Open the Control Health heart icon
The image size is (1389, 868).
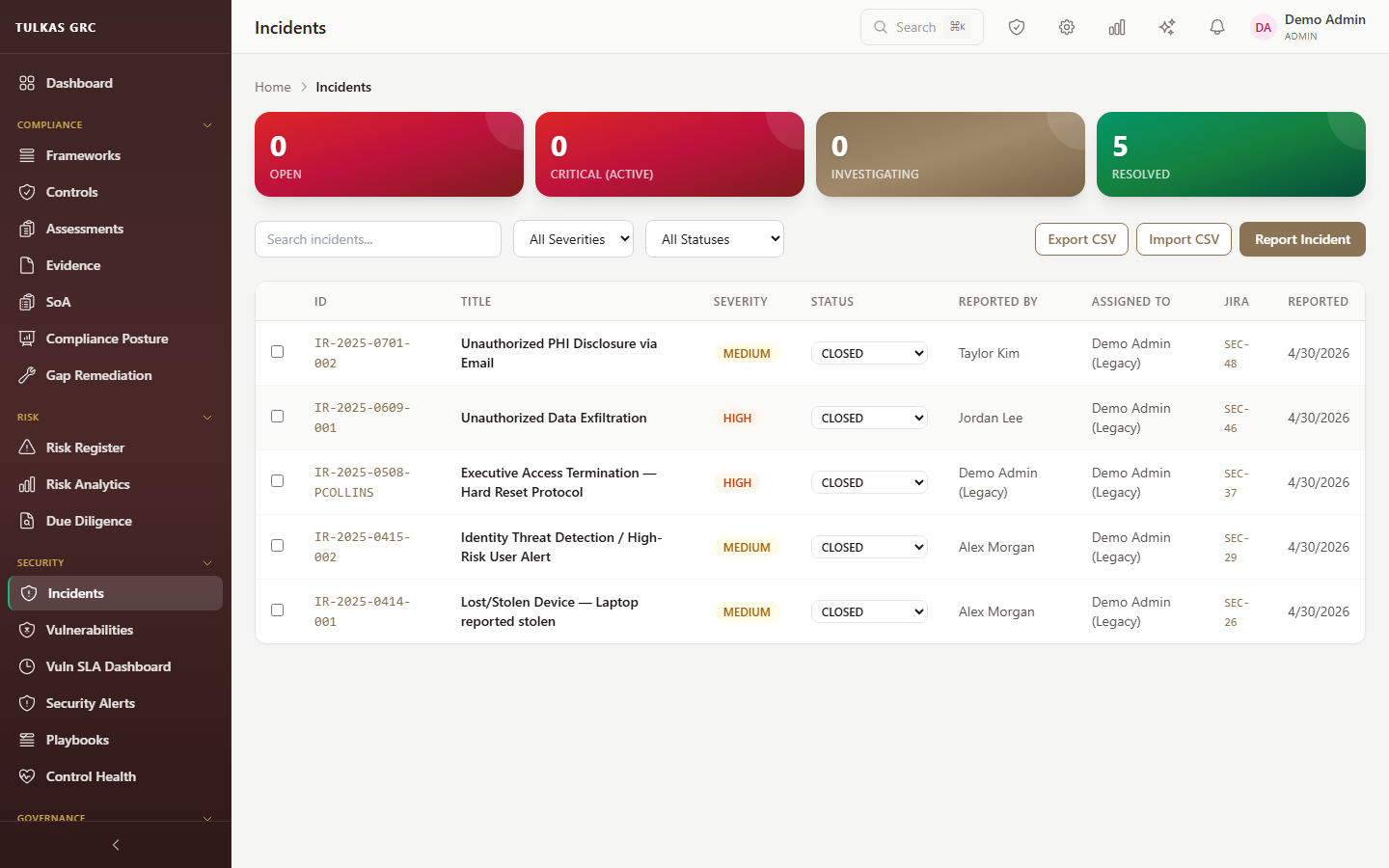tap(27, 776)
